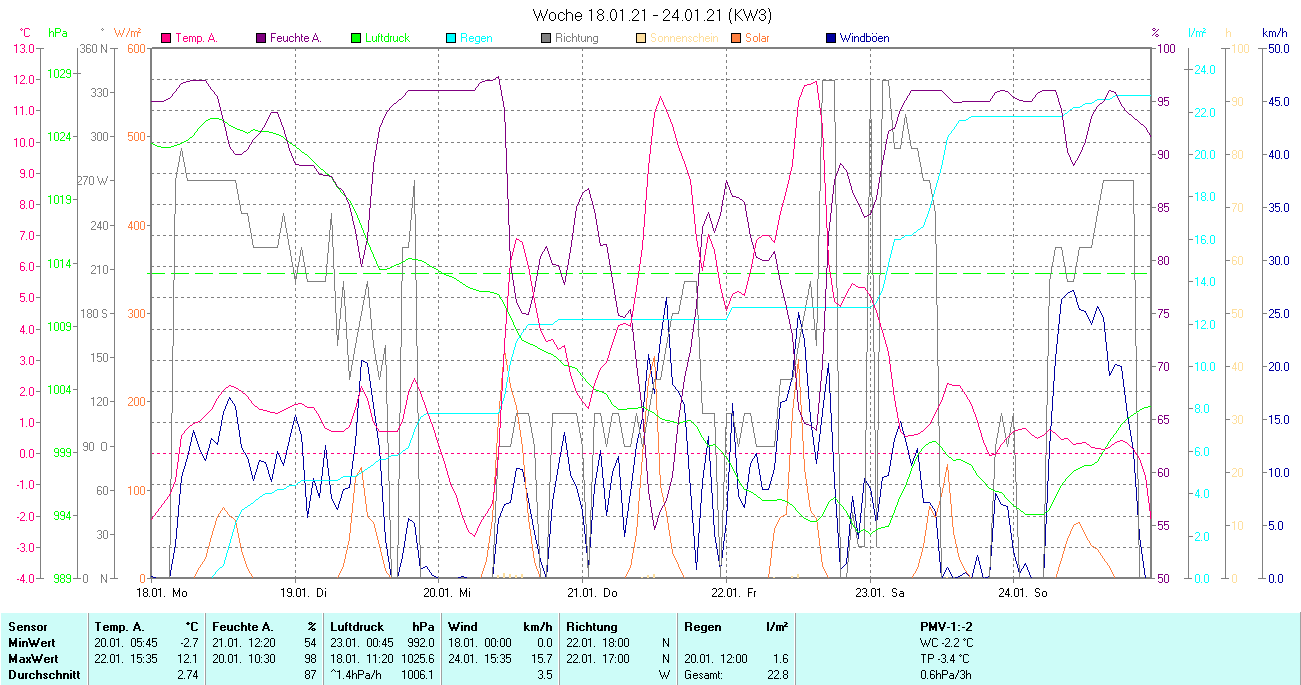Screen dimensions: 1301x685
Task: Click the 'hPa' axis unit label at top left
Action: pos(58,33)
